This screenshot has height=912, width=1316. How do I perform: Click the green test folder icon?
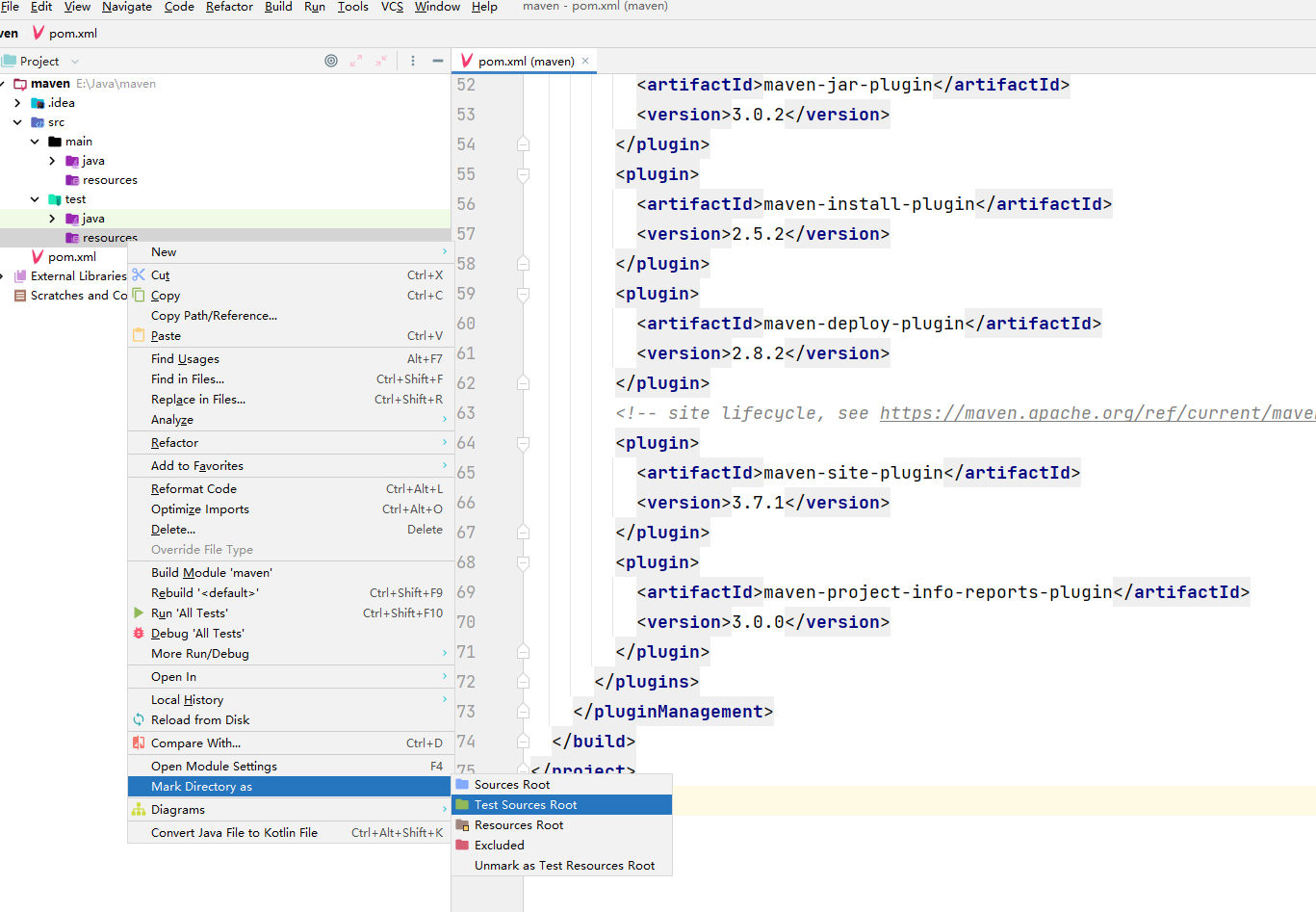(x=55, y=199)
